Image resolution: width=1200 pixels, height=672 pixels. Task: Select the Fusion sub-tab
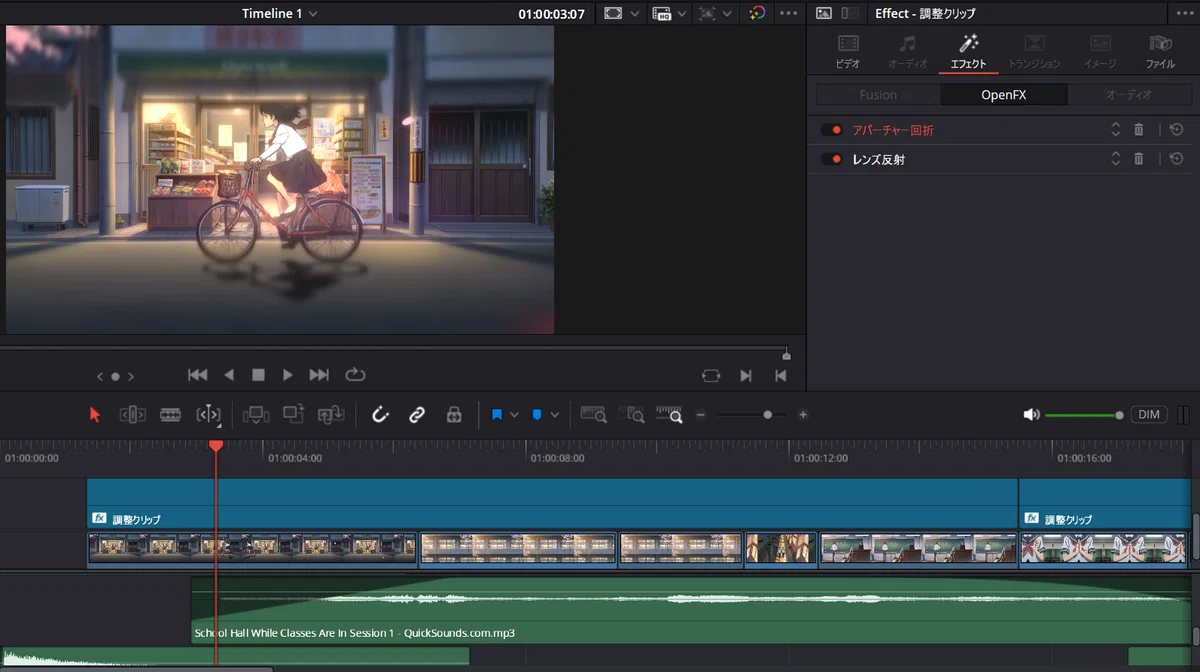point(878,95)
